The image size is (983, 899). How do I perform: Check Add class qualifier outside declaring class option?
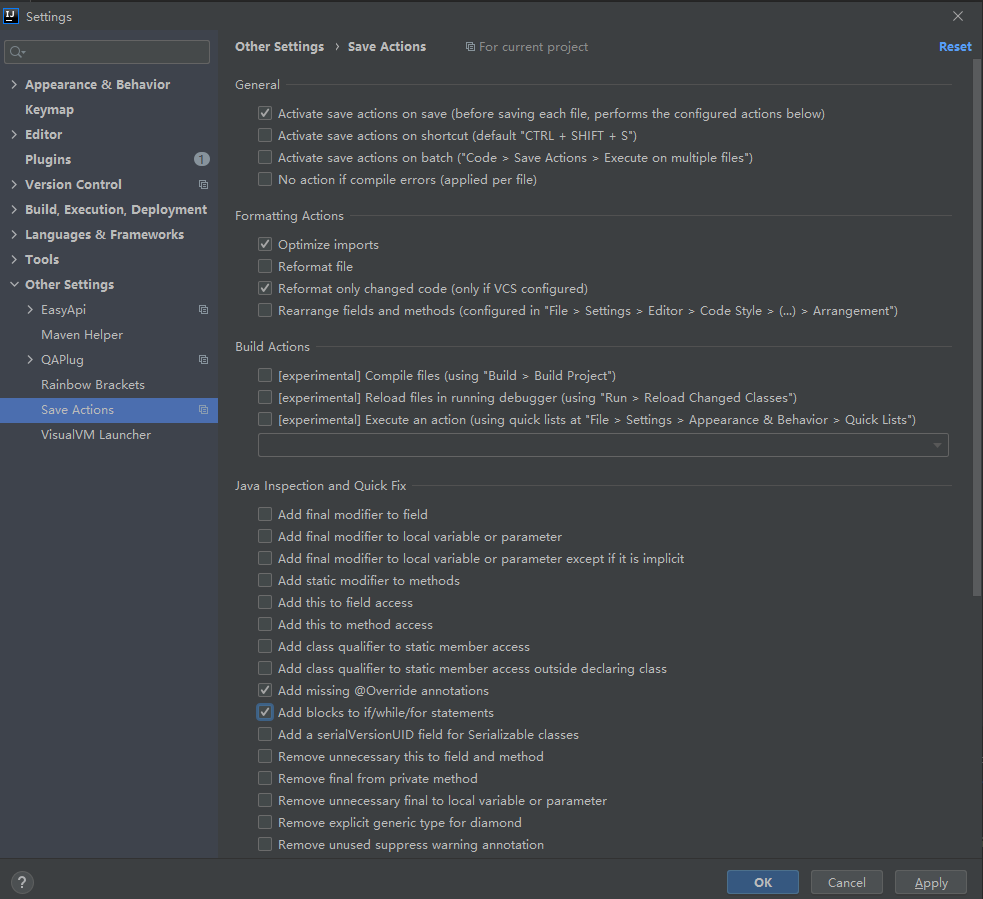[265, 668]
